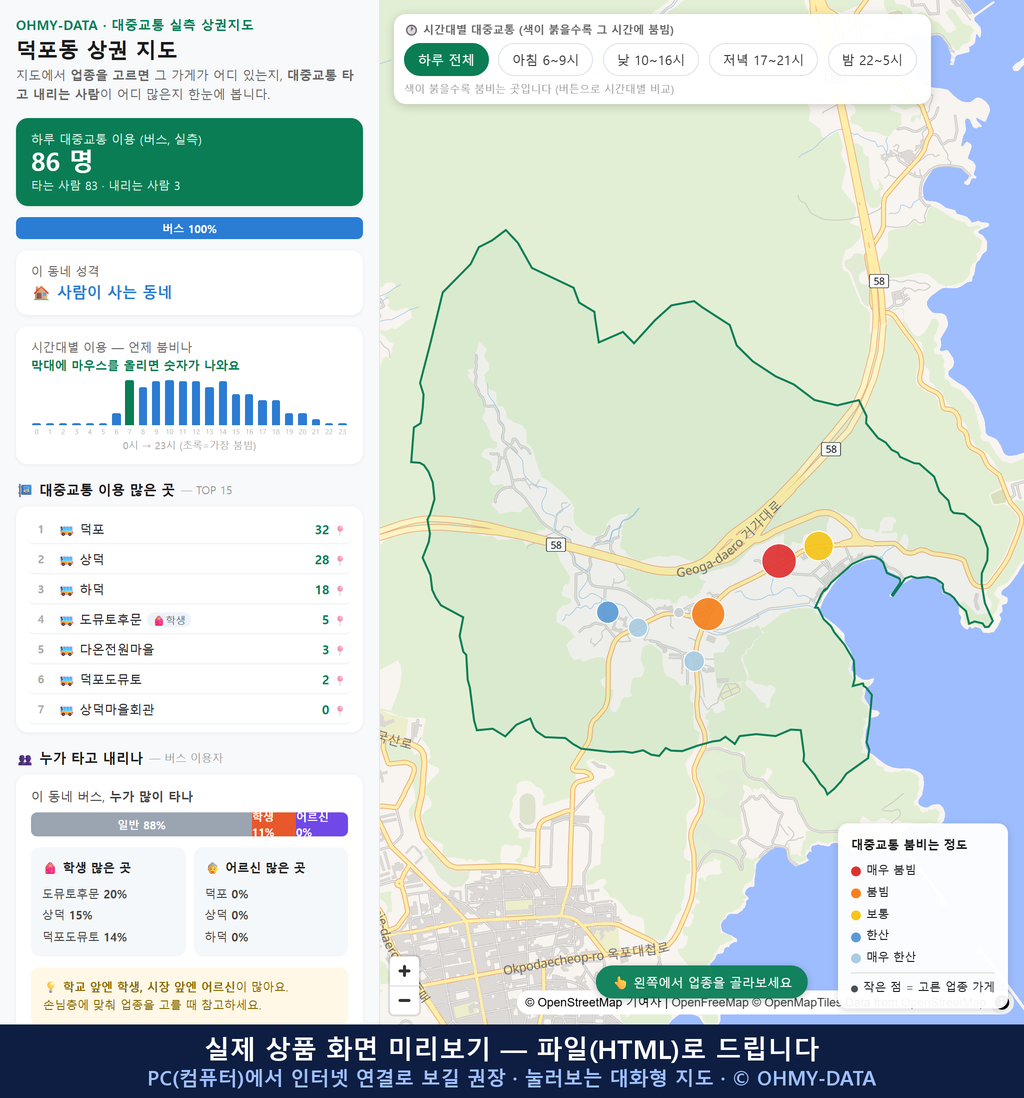Click the 상덕 15% entry in student card
Screen dimensions: 1024x1098
(x=67, y=916)
